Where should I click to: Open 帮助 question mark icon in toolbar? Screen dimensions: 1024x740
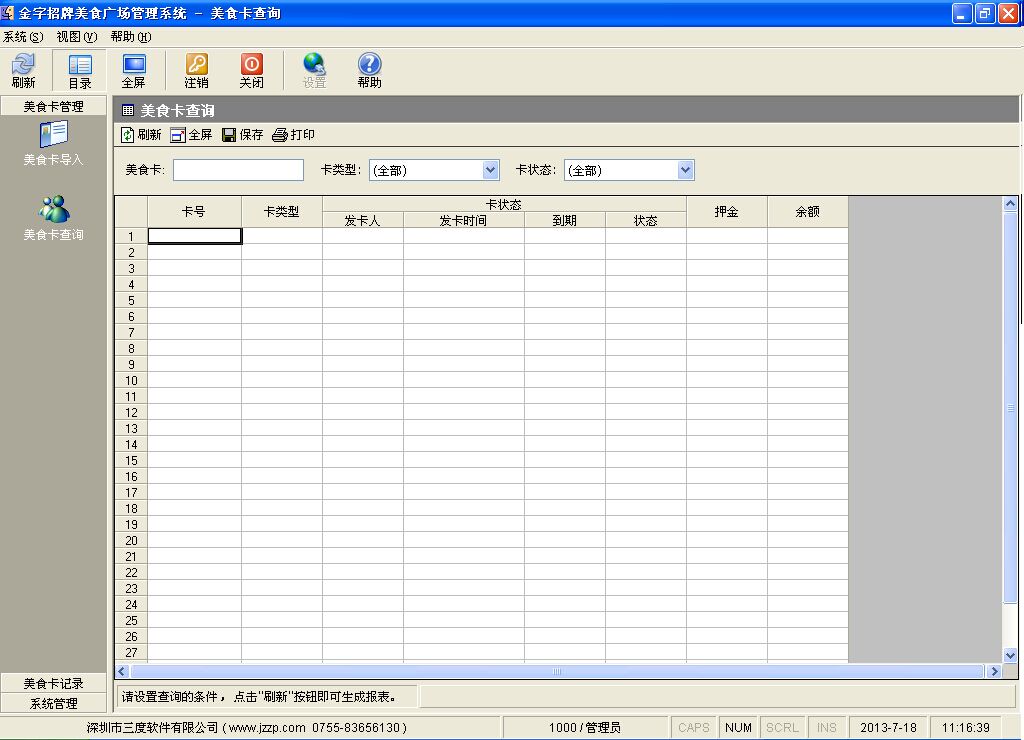tap(369, 70)
